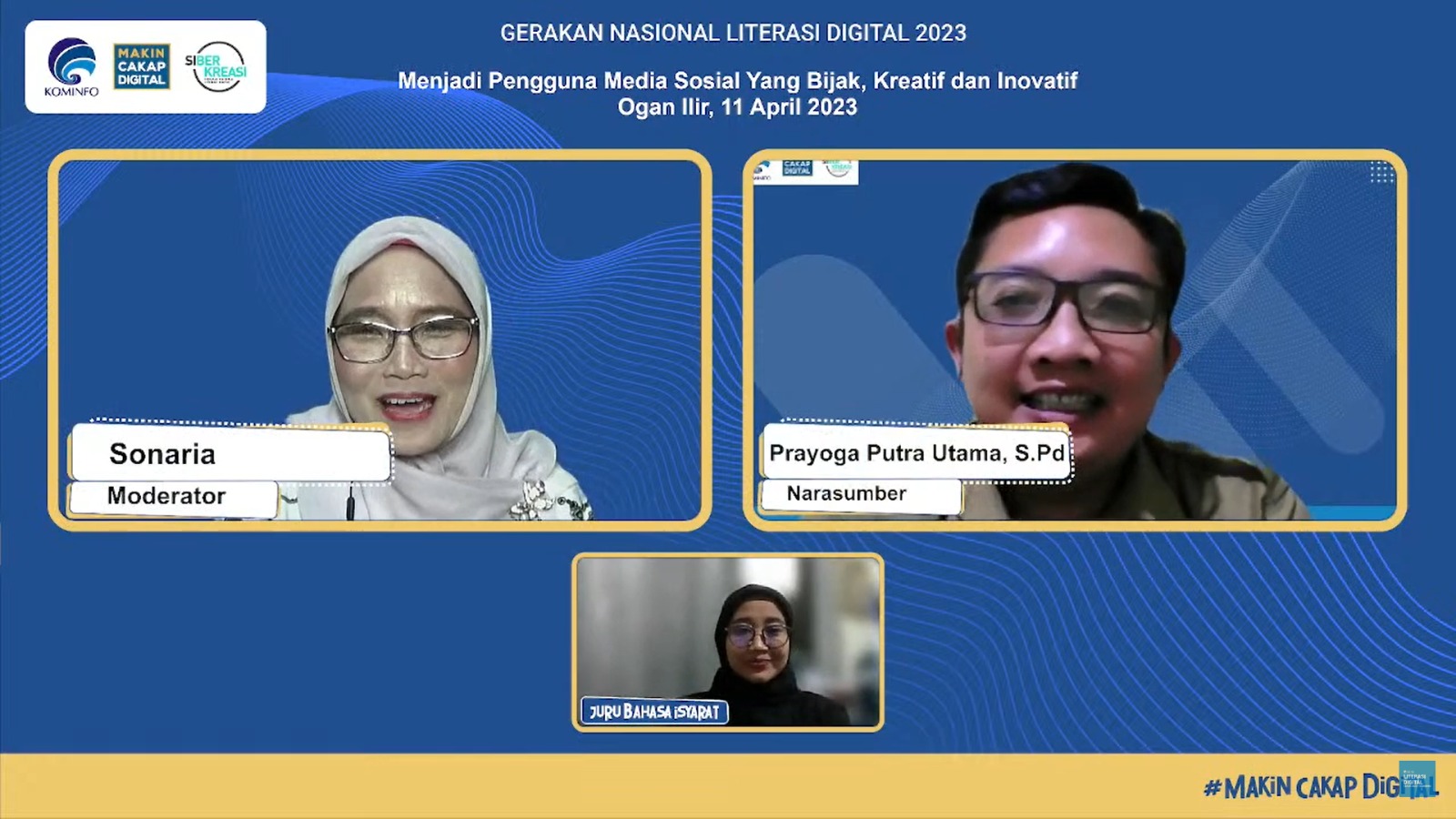Click the small logo strip inside the narasumber video
1456x819 pixels.
pyautogui.click(x=805, y=171)
